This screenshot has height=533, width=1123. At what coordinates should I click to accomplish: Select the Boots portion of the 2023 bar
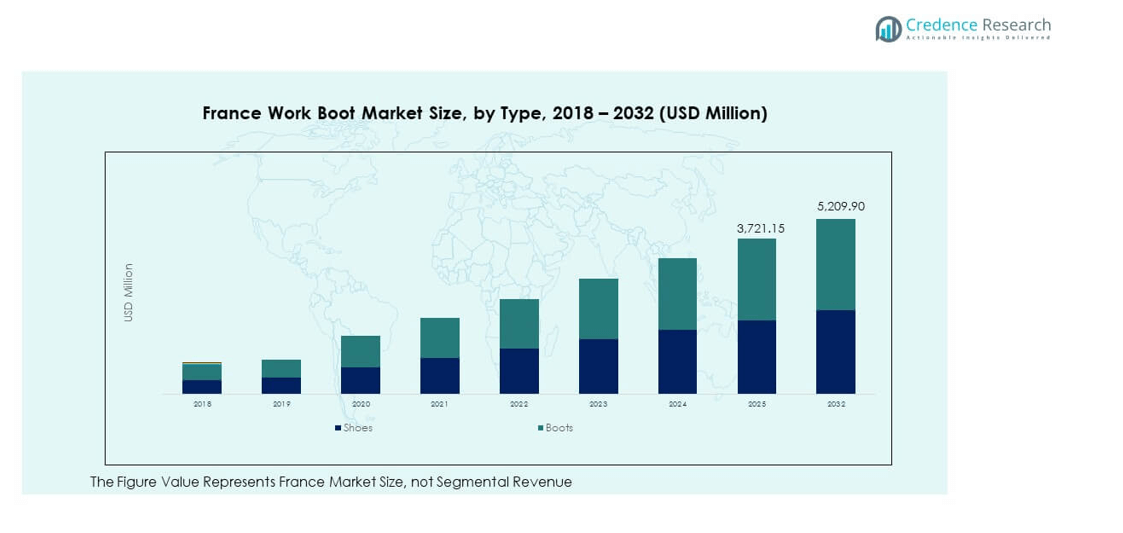pos(598,309)
